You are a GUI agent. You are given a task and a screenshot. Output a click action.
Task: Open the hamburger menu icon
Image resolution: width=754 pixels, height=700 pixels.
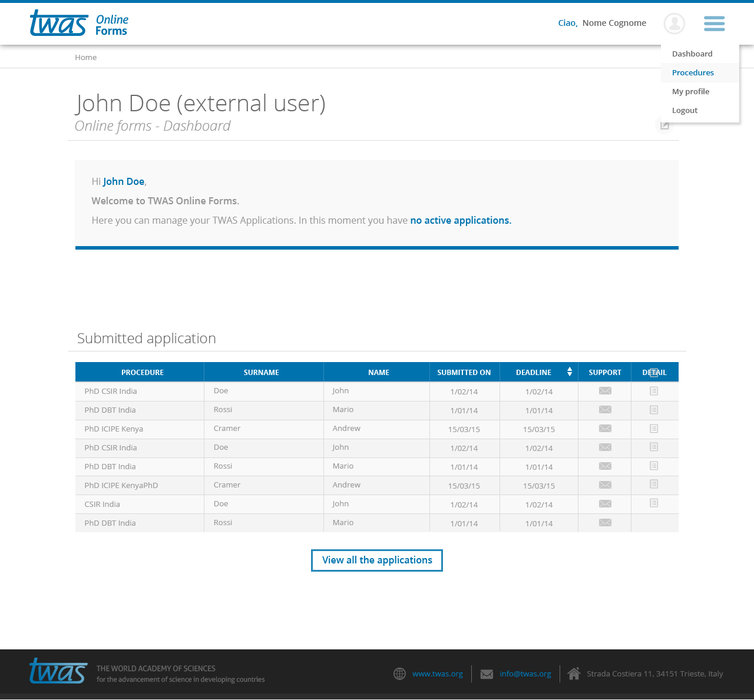[713, 23]
